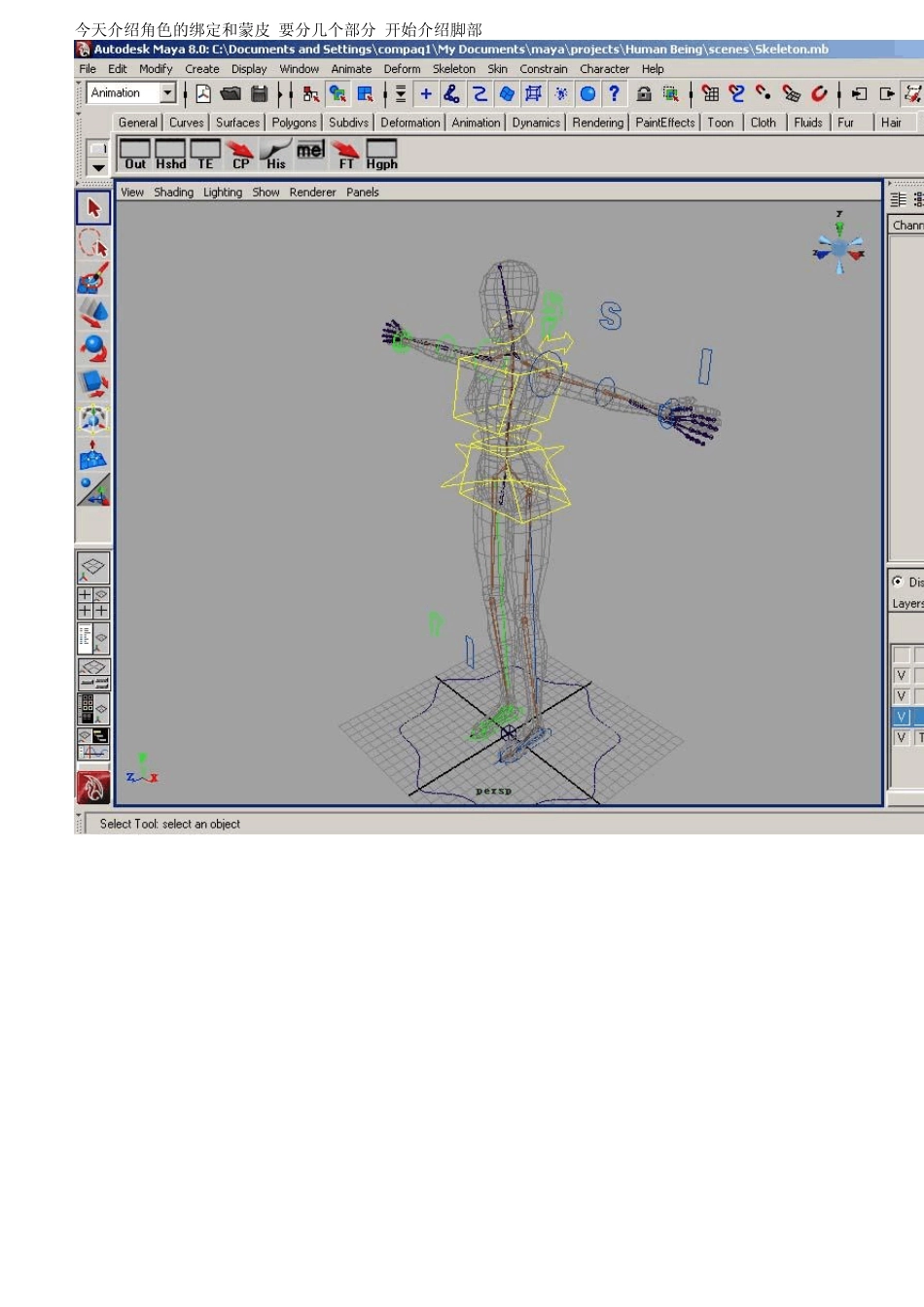Screen dimensions: 924x1307
Task: Open the panel Shading menu
Action: click(x=173, y=193)
